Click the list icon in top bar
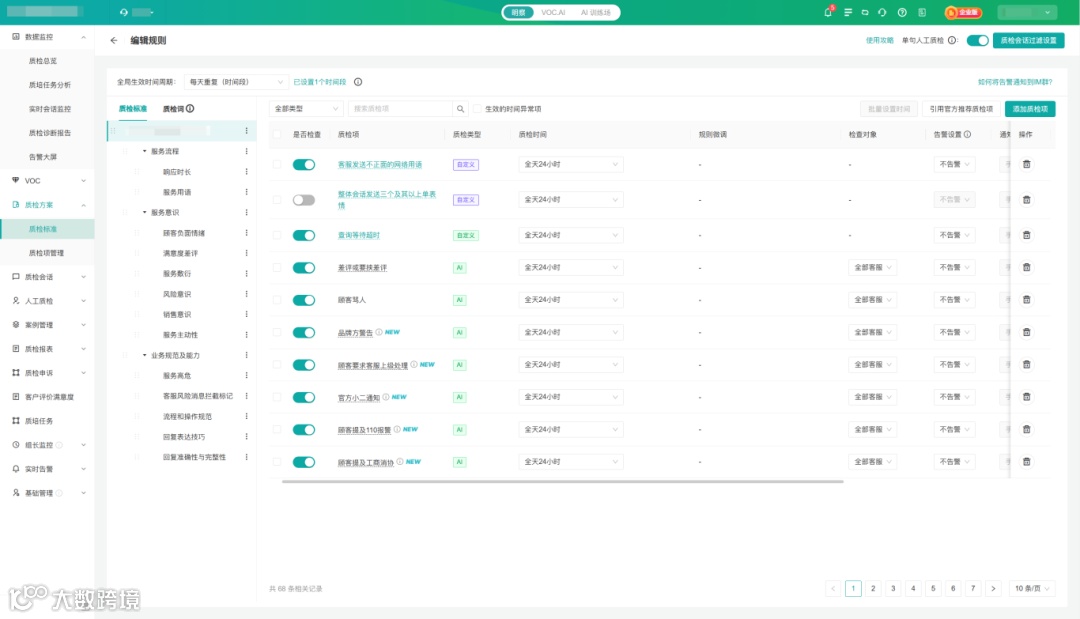This screenshot has width=1080, height=619. (848, 12)
